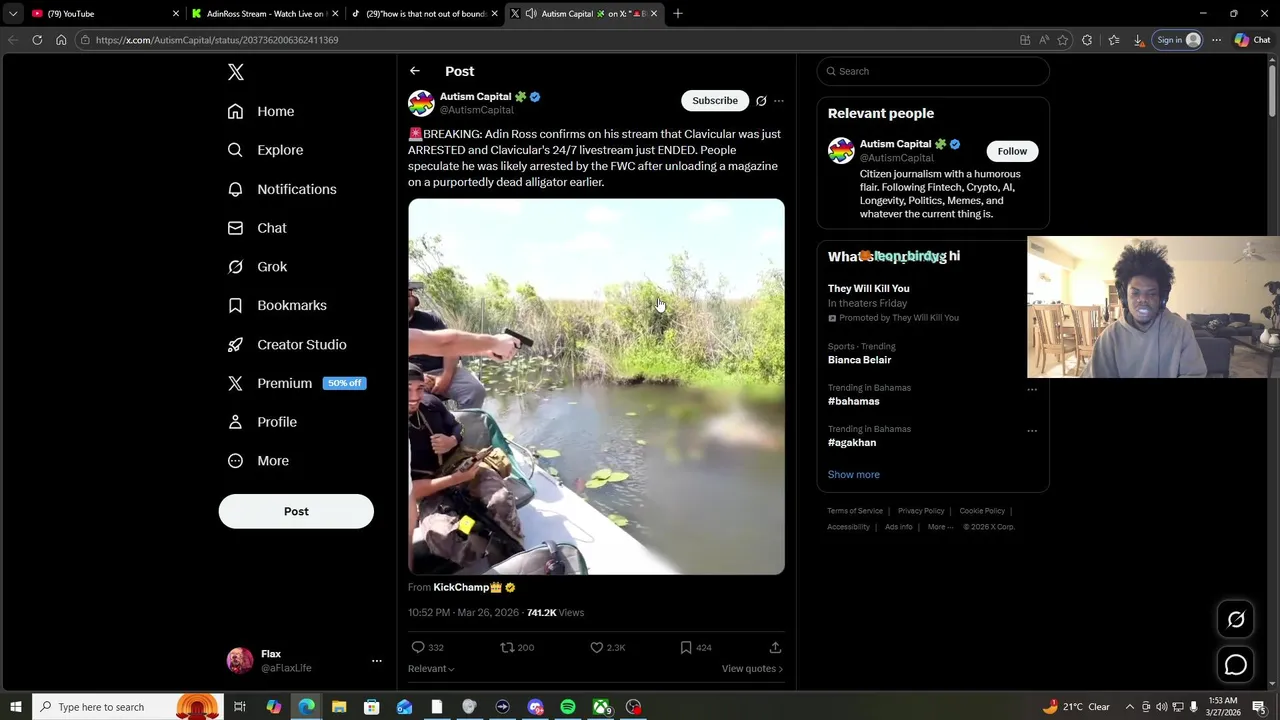
Task: Open Explore in X sidebar
Action: point(265,150)
